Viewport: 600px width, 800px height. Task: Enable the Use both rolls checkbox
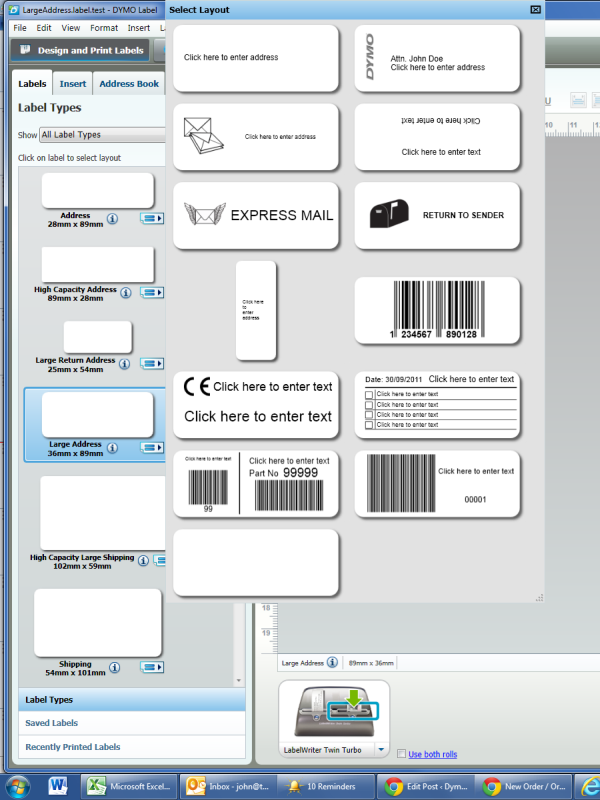click(x=402, y=754)
